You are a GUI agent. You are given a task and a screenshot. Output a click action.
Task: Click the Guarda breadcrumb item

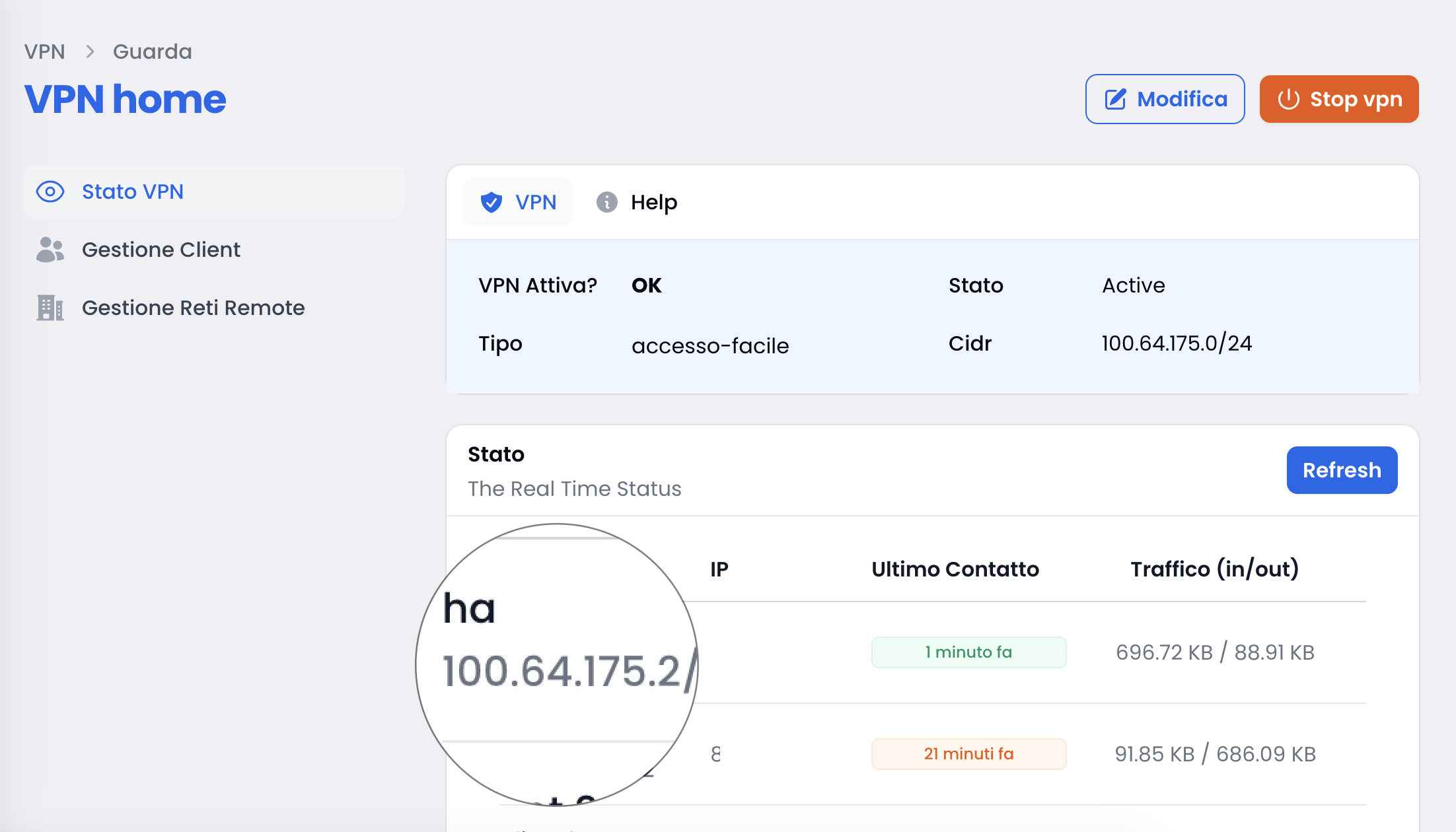click(153, 52)
